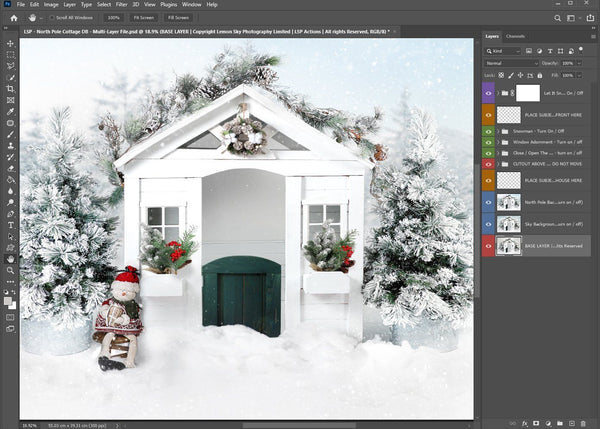Toggle visibility of Sky Background layer
The width and height of the screenshot is (600, 429).
click(488, 223)
